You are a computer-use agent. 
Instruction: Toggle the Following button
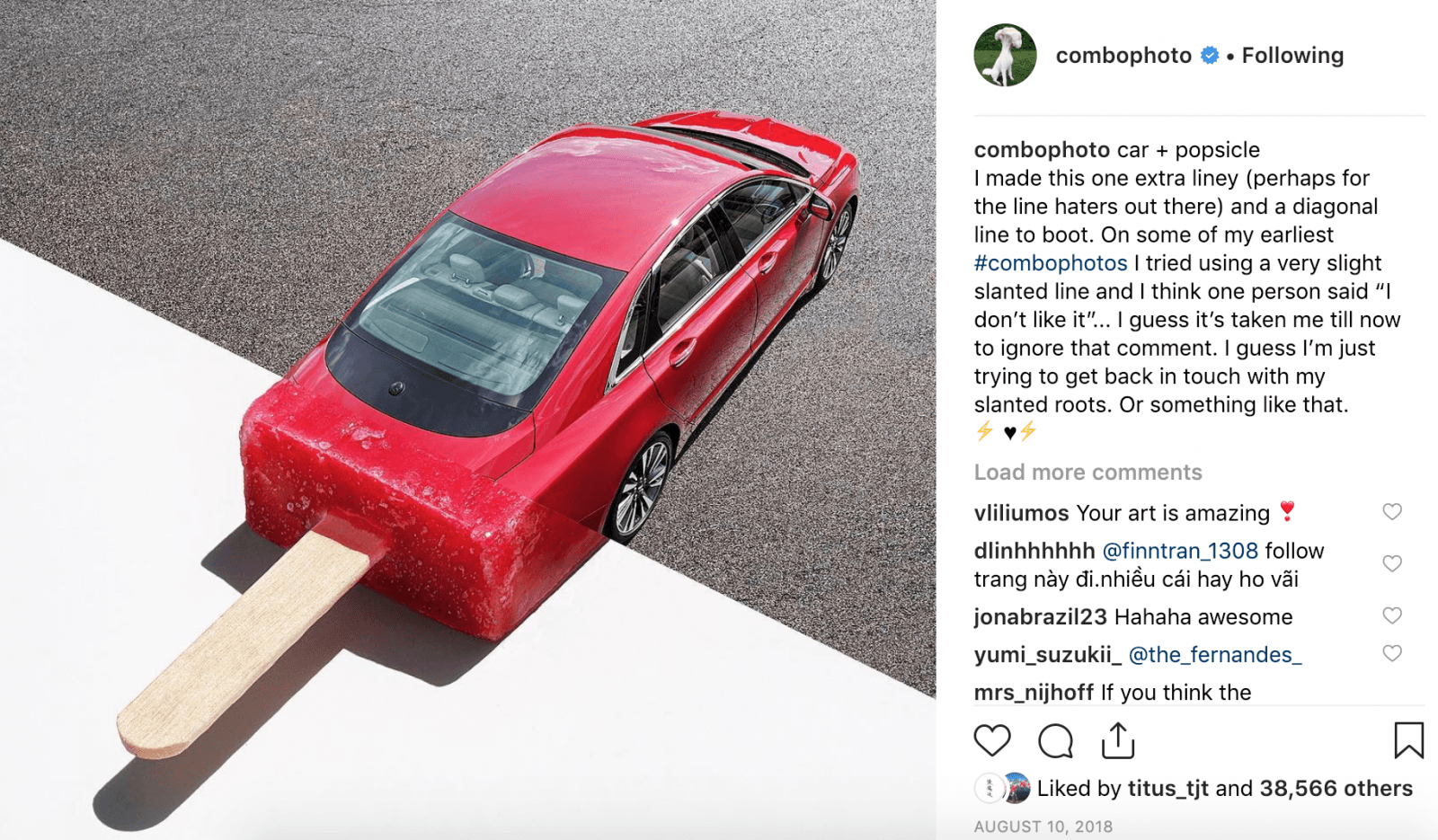pyautogui.click(x=1292, y=56)
